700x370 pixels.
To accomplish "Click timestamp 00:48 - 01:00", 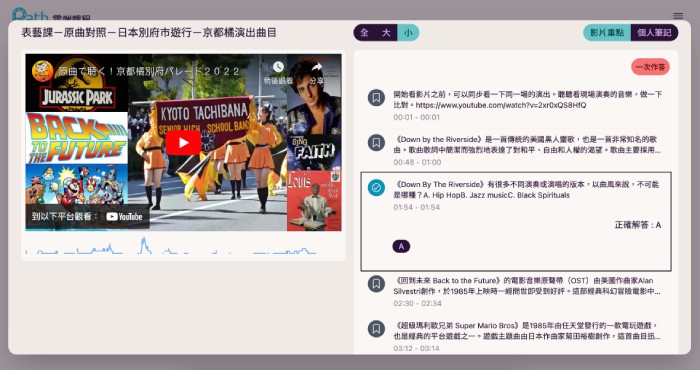I will 417,162.
